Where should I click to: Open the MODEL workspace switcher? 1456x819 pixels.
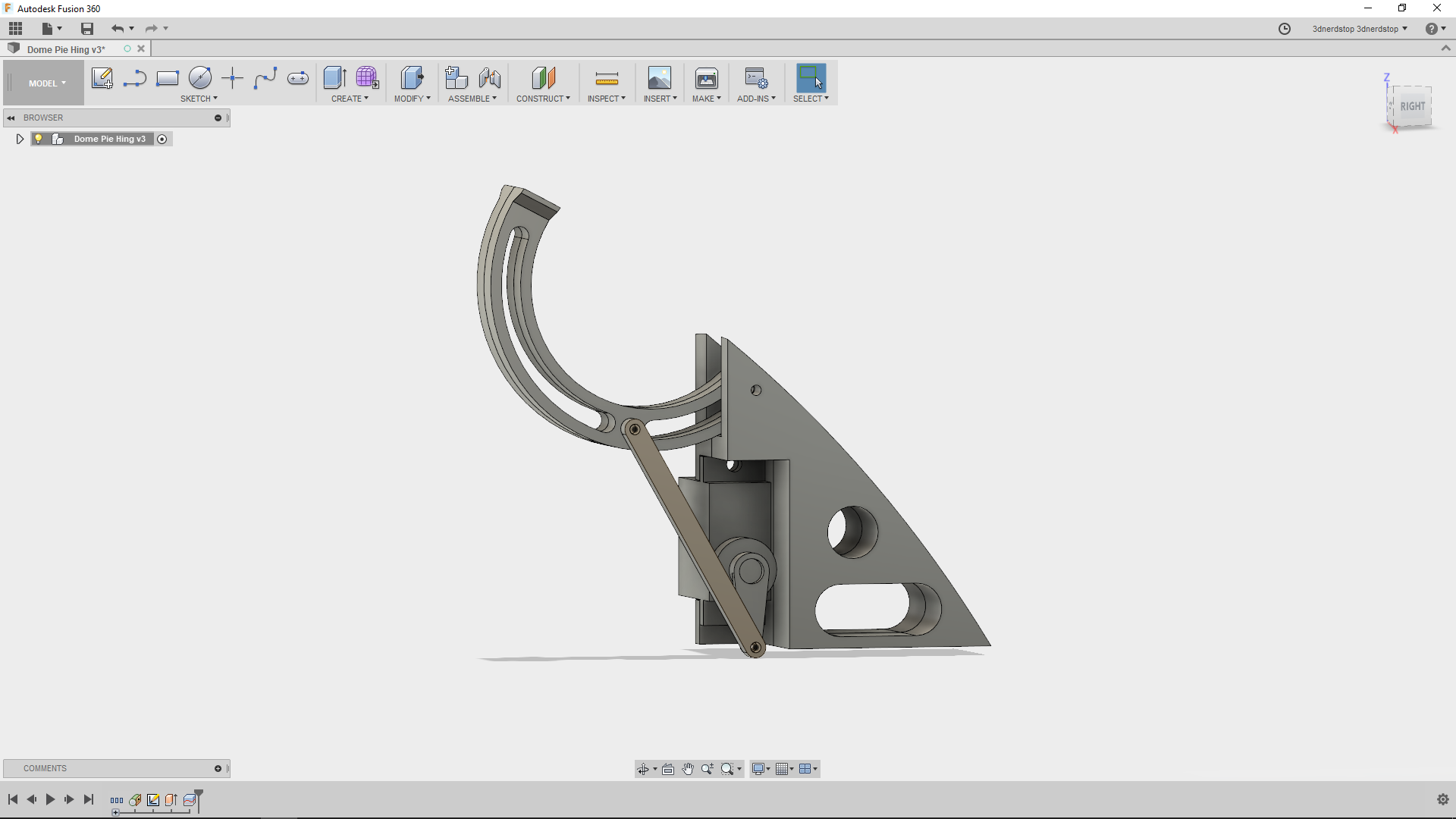[x=44, y=83]
